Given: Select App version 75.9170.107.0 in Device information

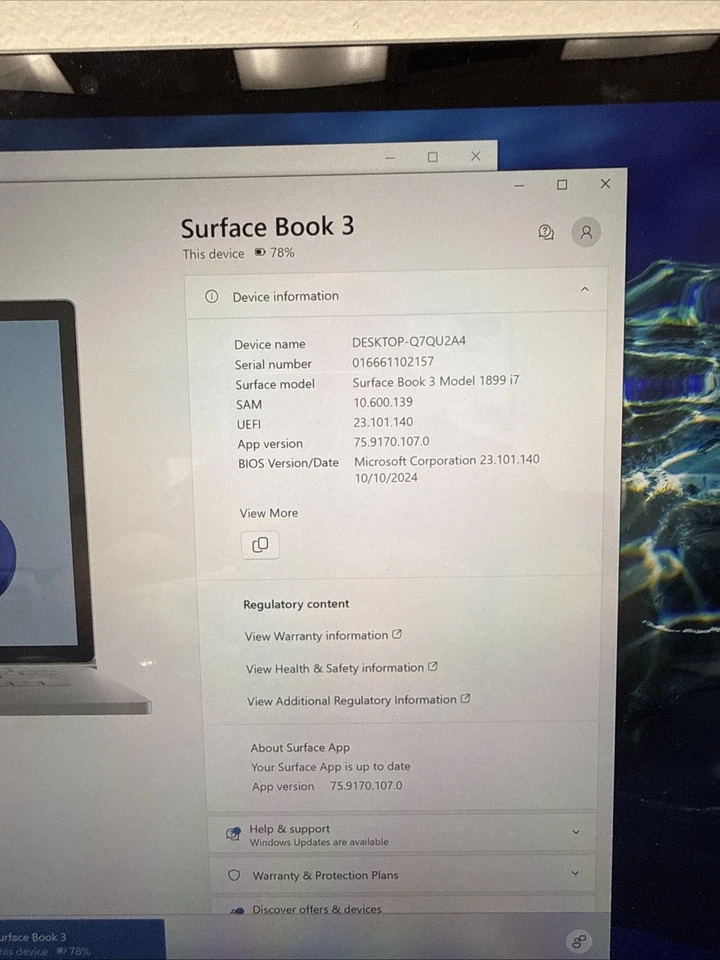Looking at the screenshot, I should [392, 441].
